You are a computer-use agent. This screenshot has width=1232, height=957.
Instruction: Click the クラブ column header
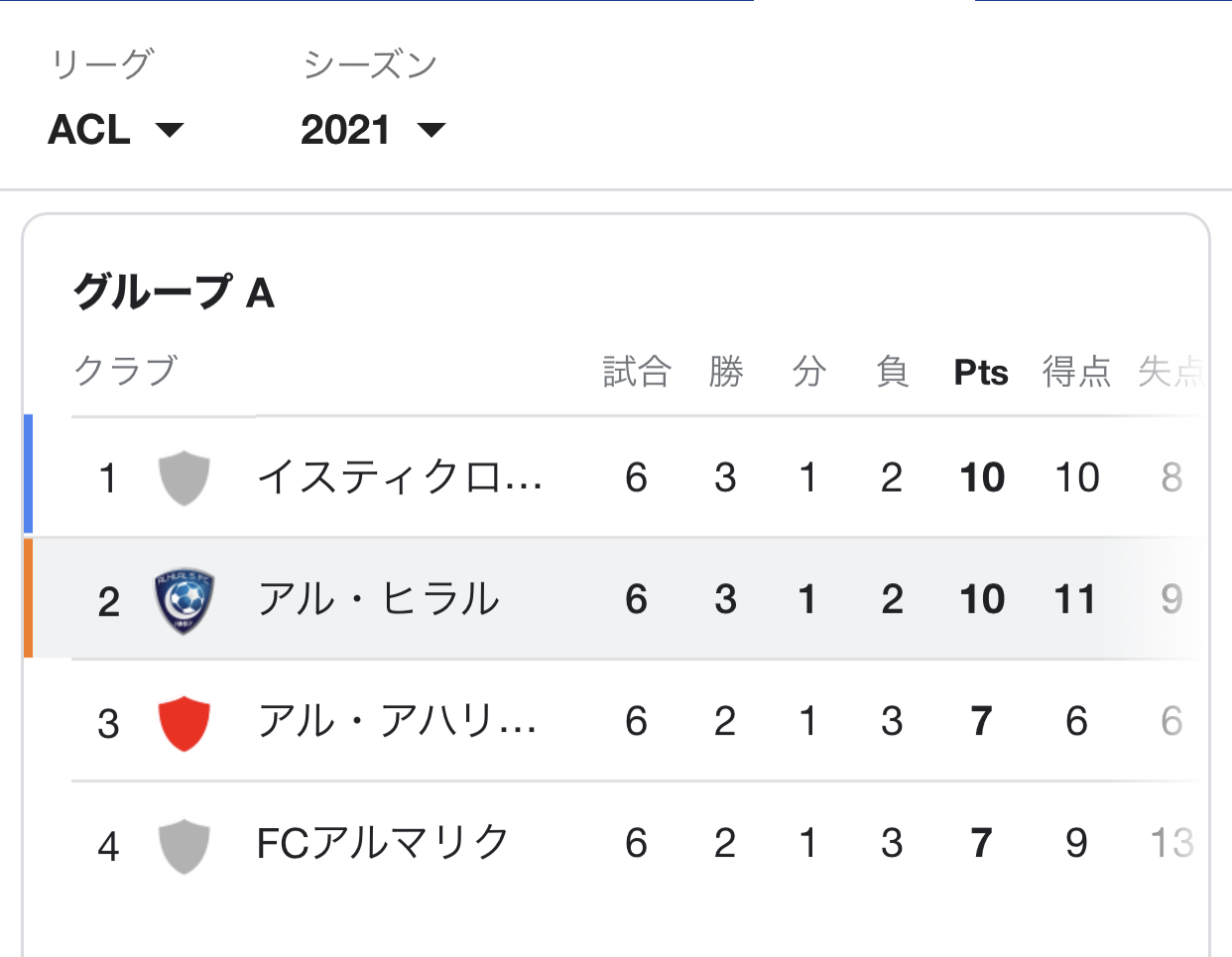click(126, 371)
